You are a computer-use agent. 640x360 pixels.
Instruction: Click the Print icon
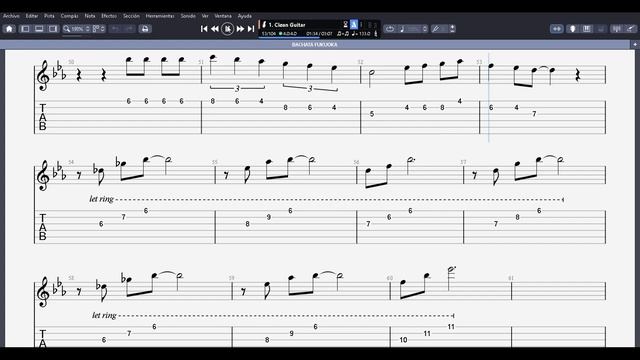[x=145, y=29]
